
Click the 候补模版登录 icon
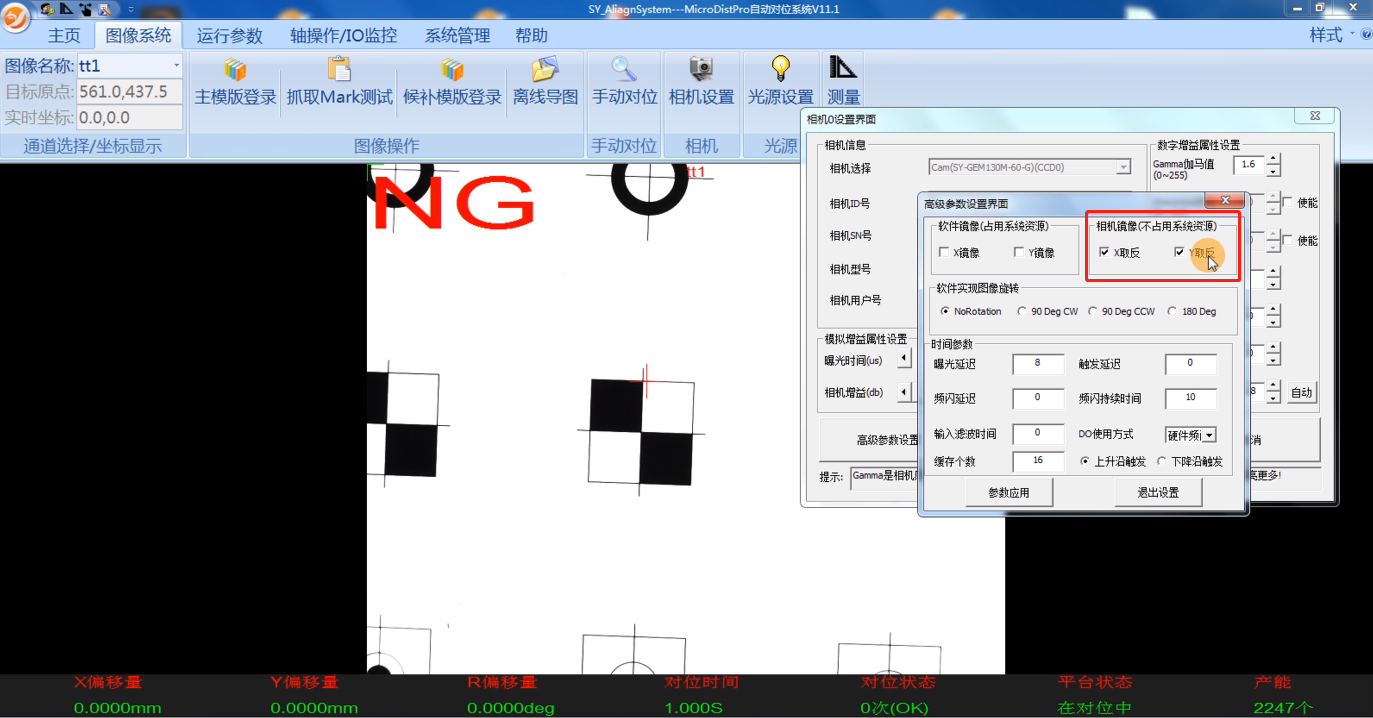(452, 71)
